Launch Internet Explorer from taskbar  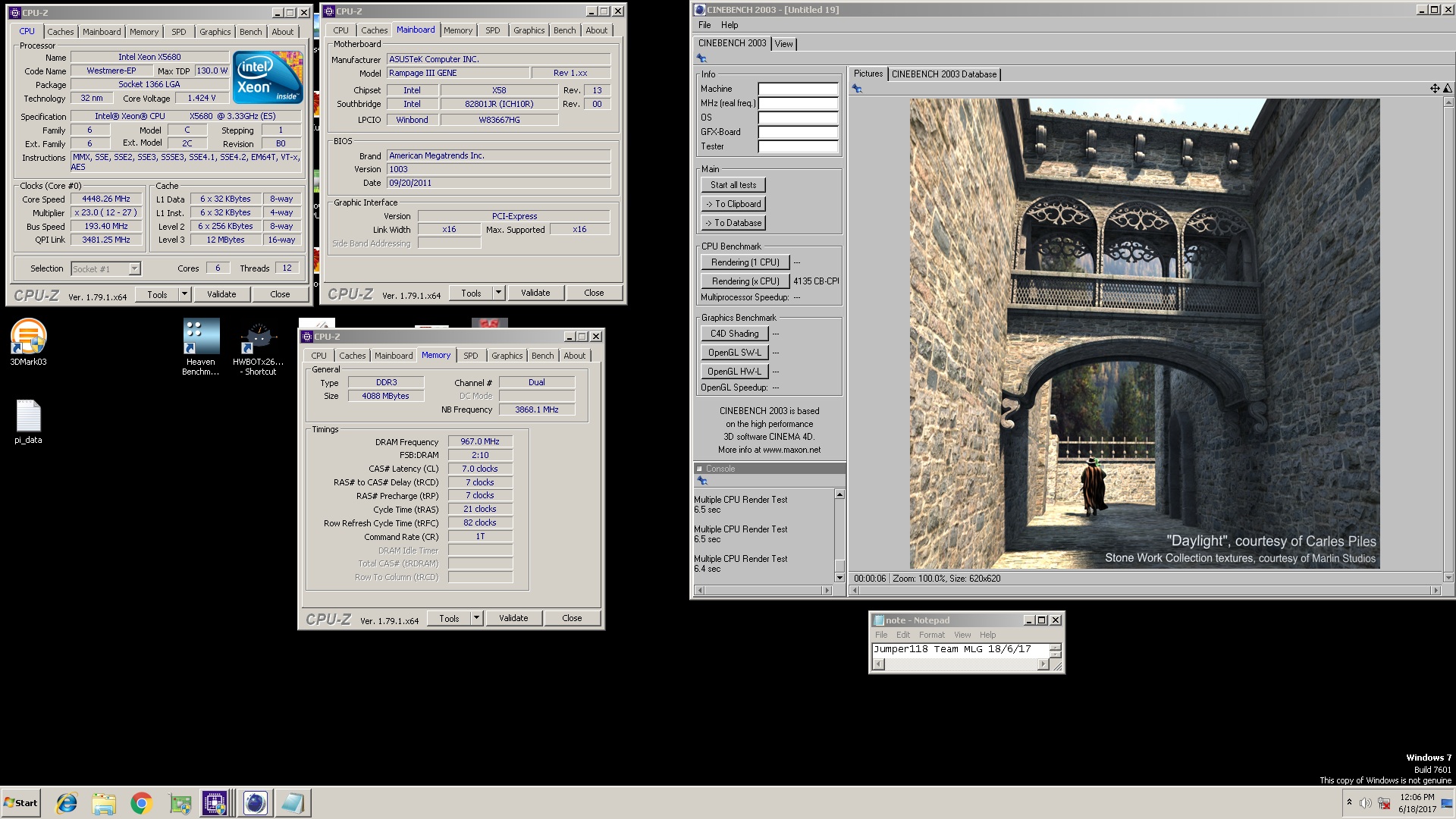coord(67,803)
